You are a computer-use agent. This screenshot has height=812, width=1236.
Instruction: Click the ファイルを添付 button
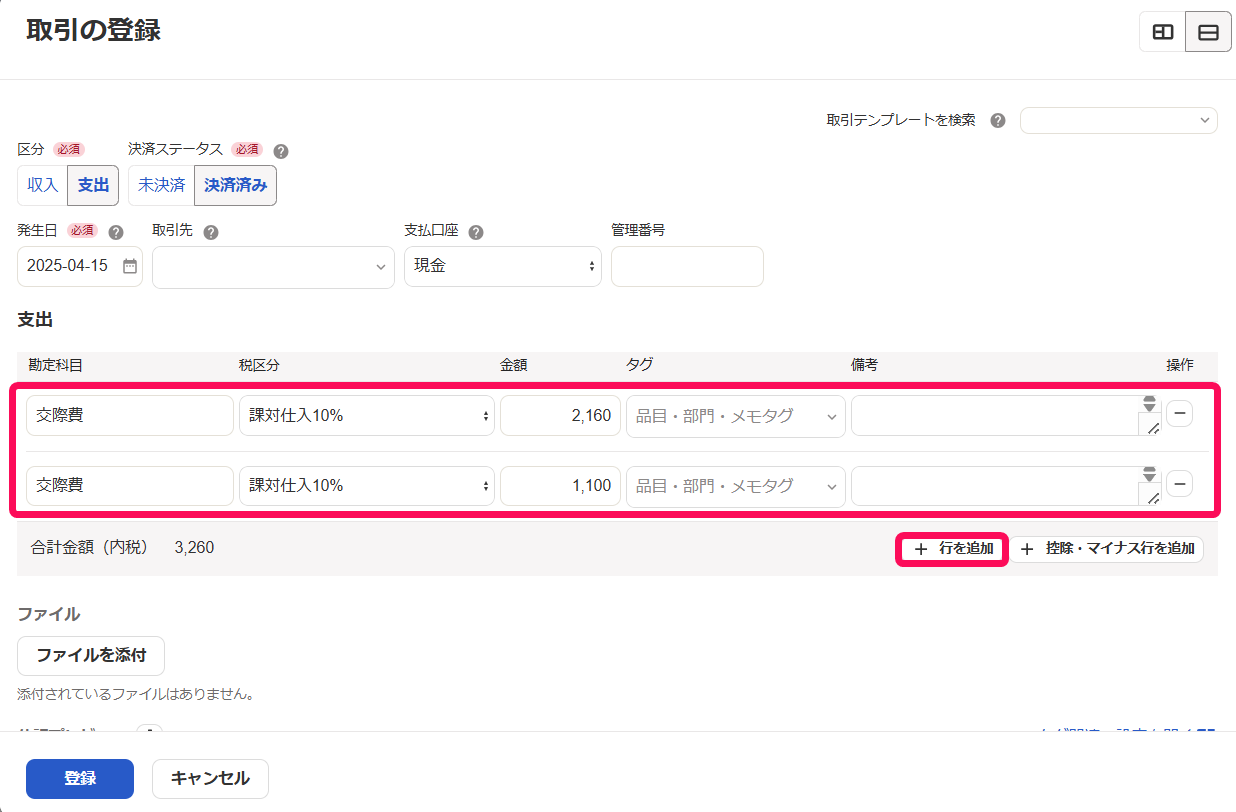(x=91, y=656)
